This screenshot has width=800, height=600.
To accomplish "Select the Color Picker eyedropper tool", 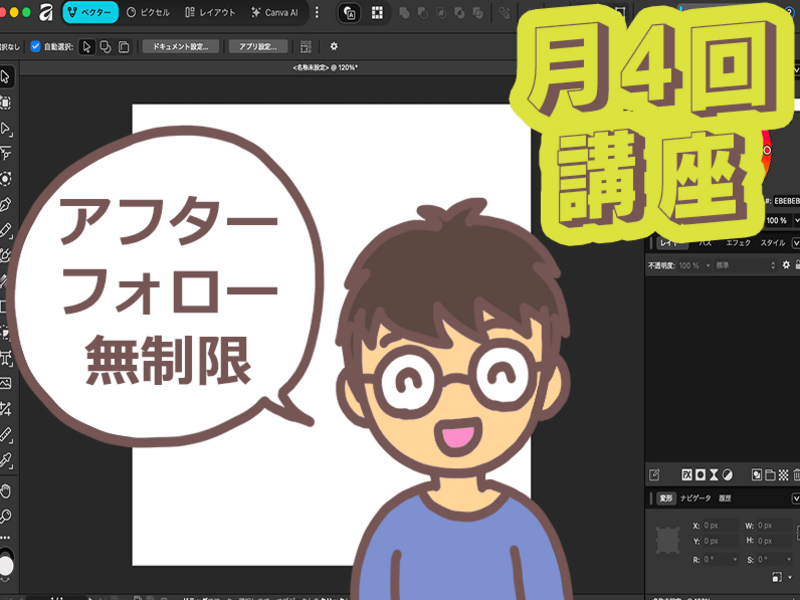I will (x=6, y=460).
